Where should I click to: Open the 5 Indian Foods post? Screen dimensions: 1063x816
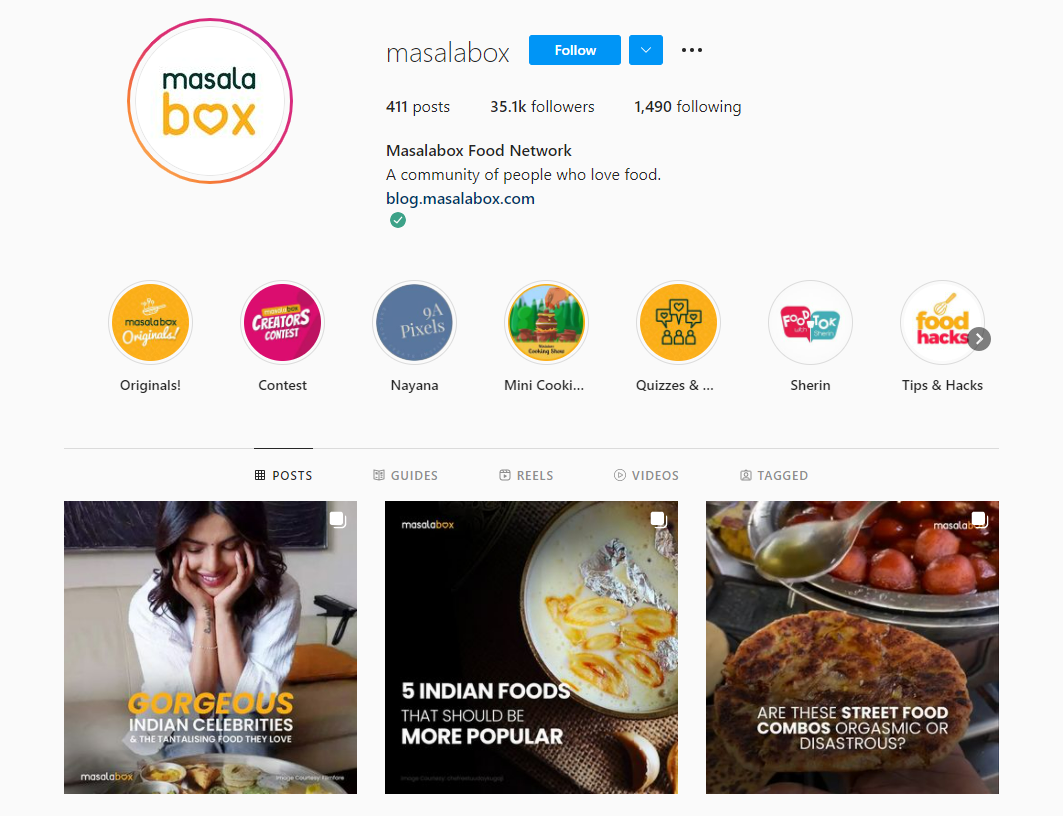[532, 647]
